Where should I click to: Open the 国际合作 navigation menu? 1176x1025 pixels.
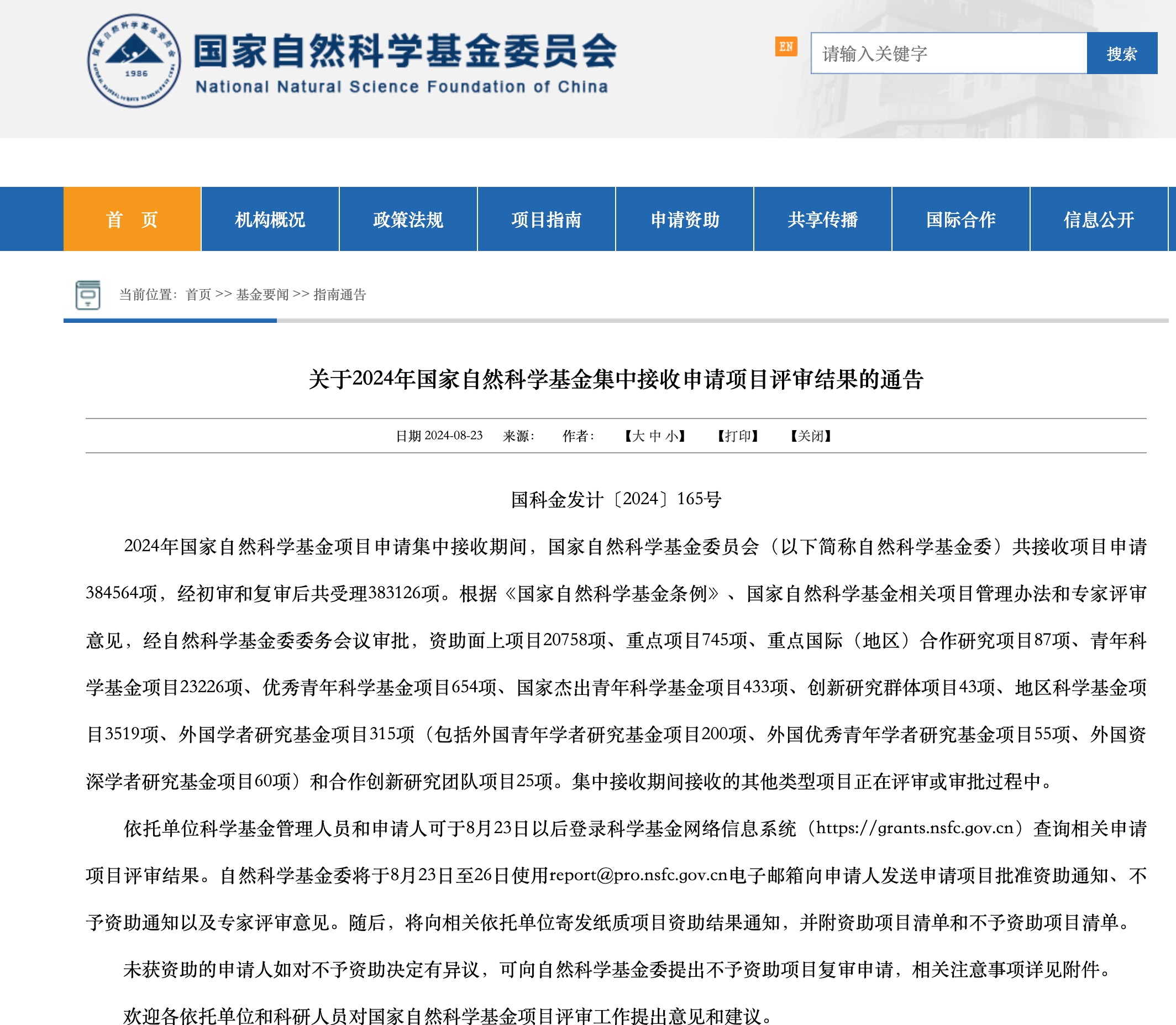[x=961, y=219]
